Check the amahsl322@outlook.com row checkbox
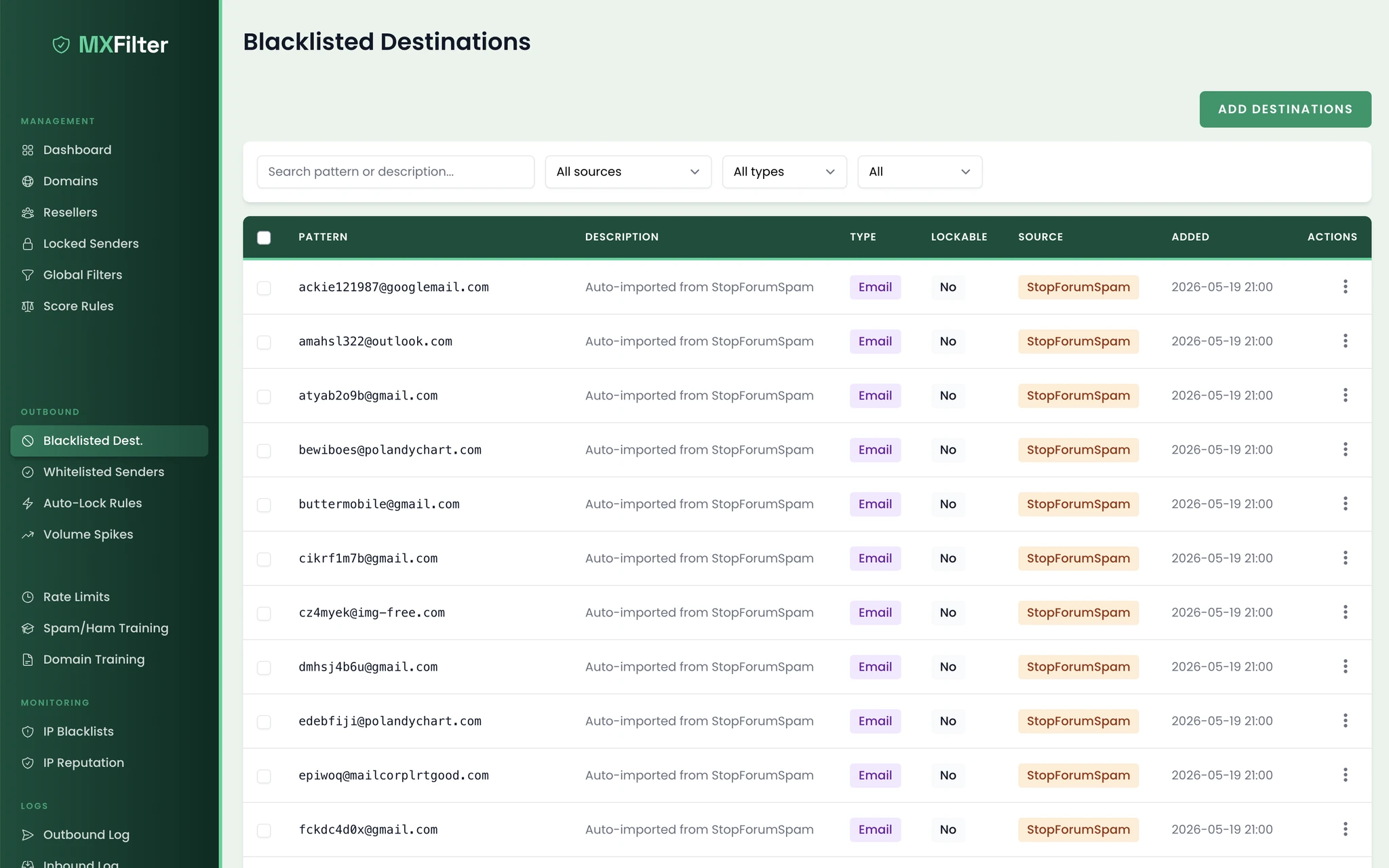Screen dimensions: 1389x868 coord(264,342)
